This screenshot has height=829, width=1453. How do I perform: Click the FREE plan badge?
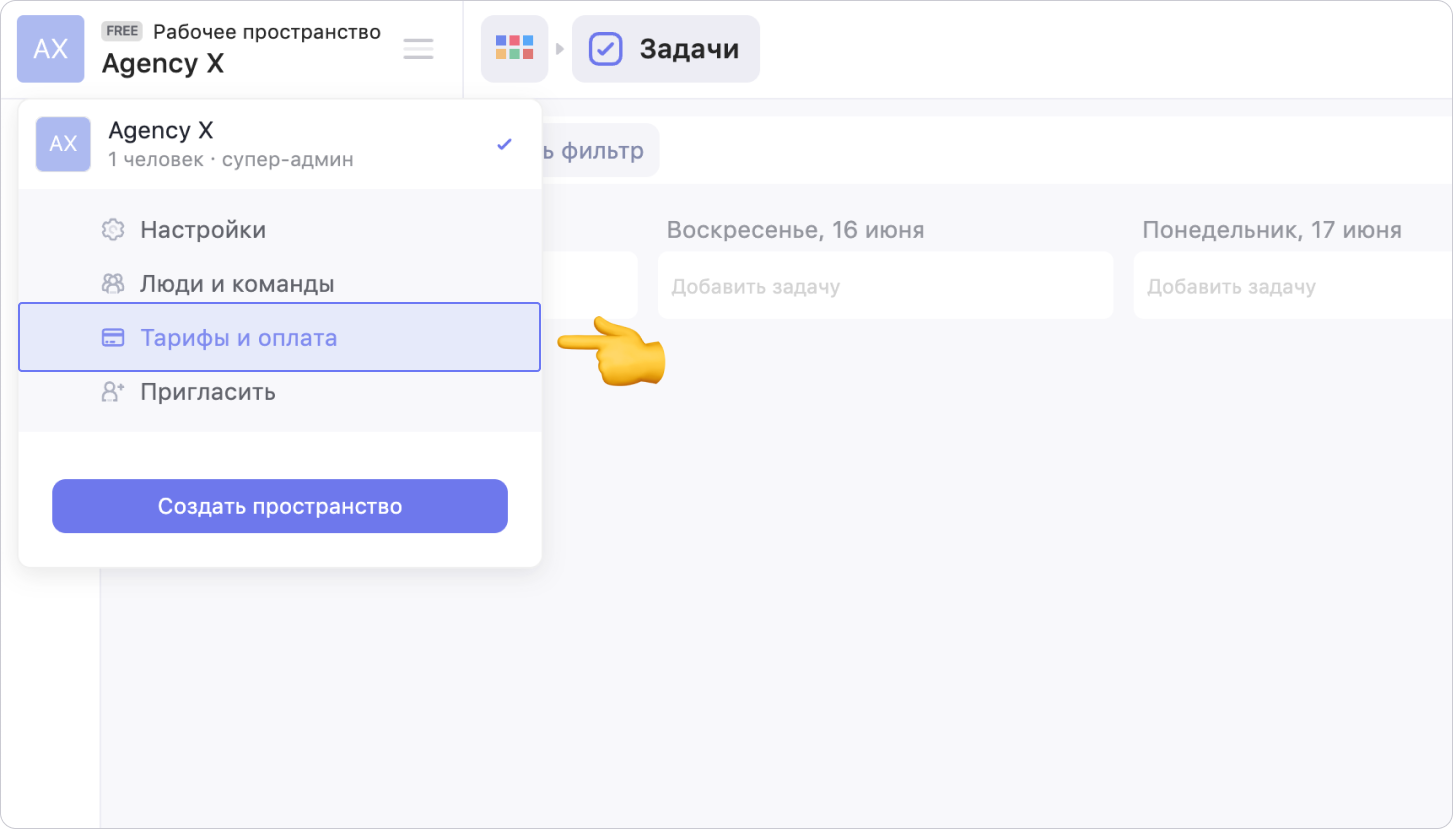[x=122, y=31]
